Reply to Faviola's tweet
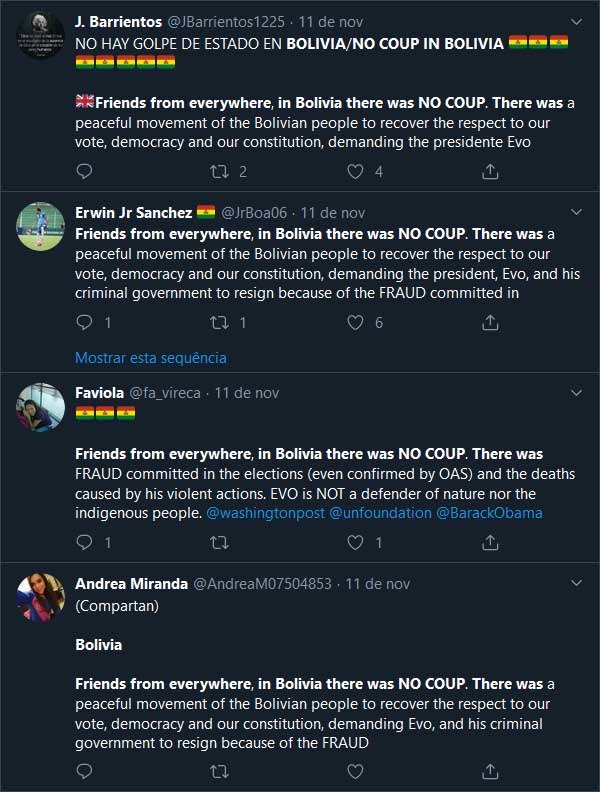The image size is (600, 792). [84, 542]
